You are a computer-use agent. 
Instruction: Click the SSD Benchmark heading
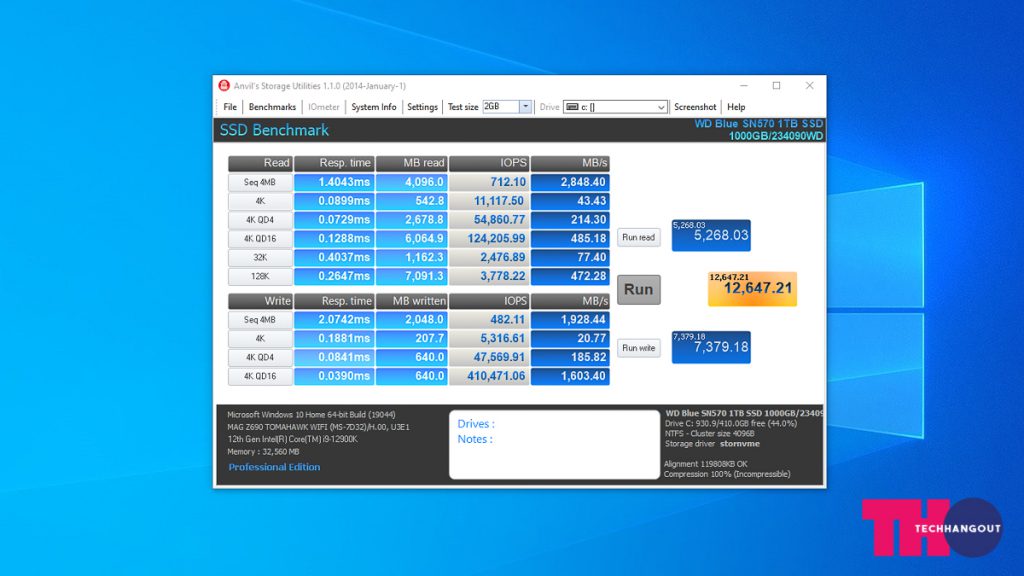tap(274, 130)
